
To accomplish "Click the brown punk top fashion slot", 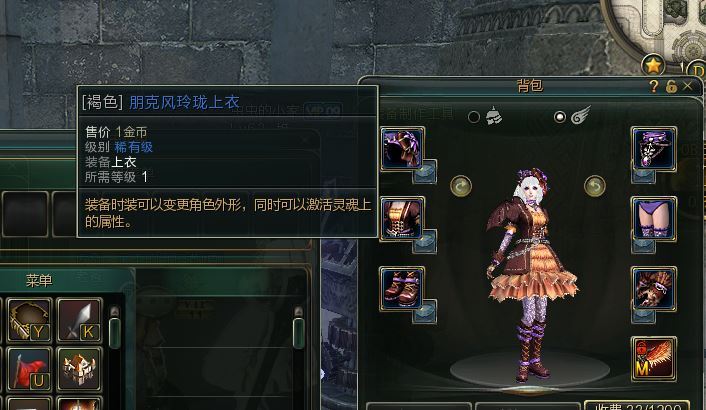I will pyautogui.click(x=402, y=219).
